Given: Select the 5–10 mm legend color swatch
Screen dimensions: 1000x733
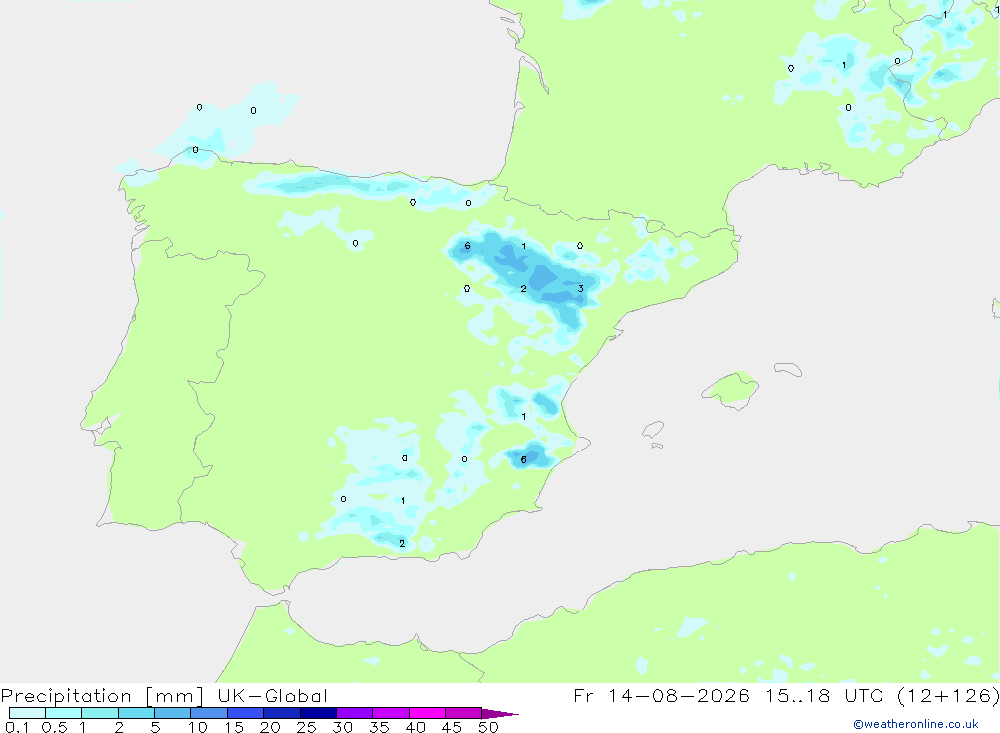Looking at the screenshot, I should [173, 713].
